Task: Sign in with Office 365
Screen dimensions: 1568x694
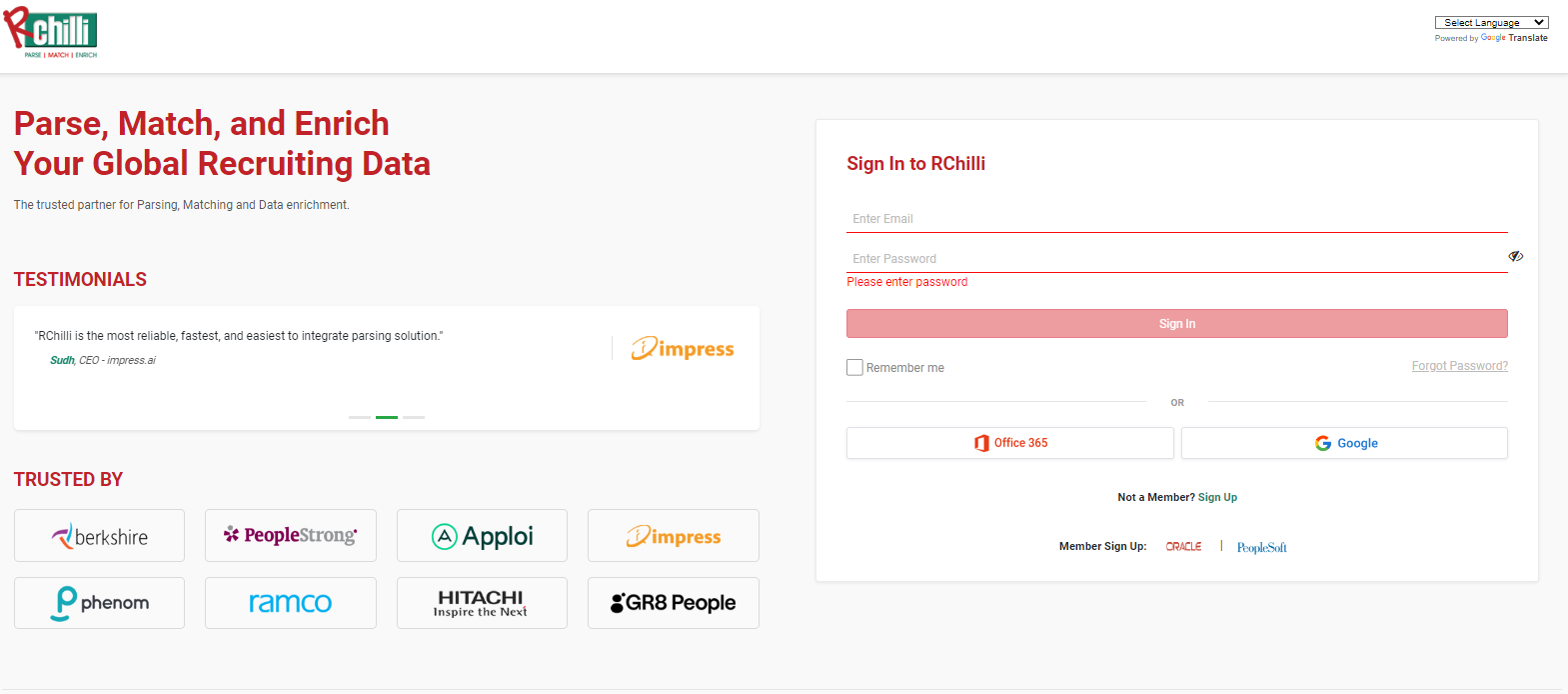Action: [1009, 443]
